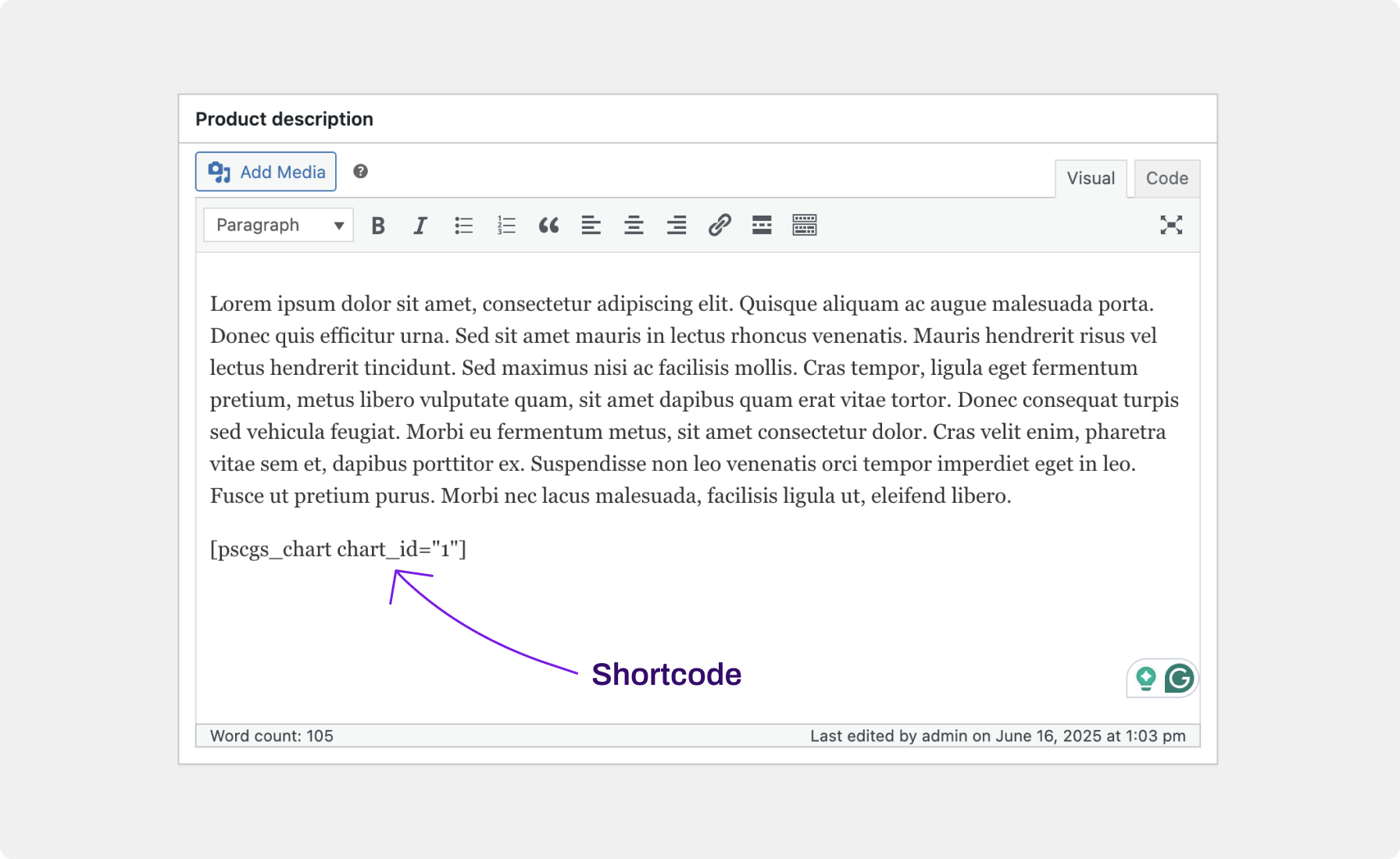Align text to the right
This screenshot has height=859, width=1400.
(x=676, y=225)
